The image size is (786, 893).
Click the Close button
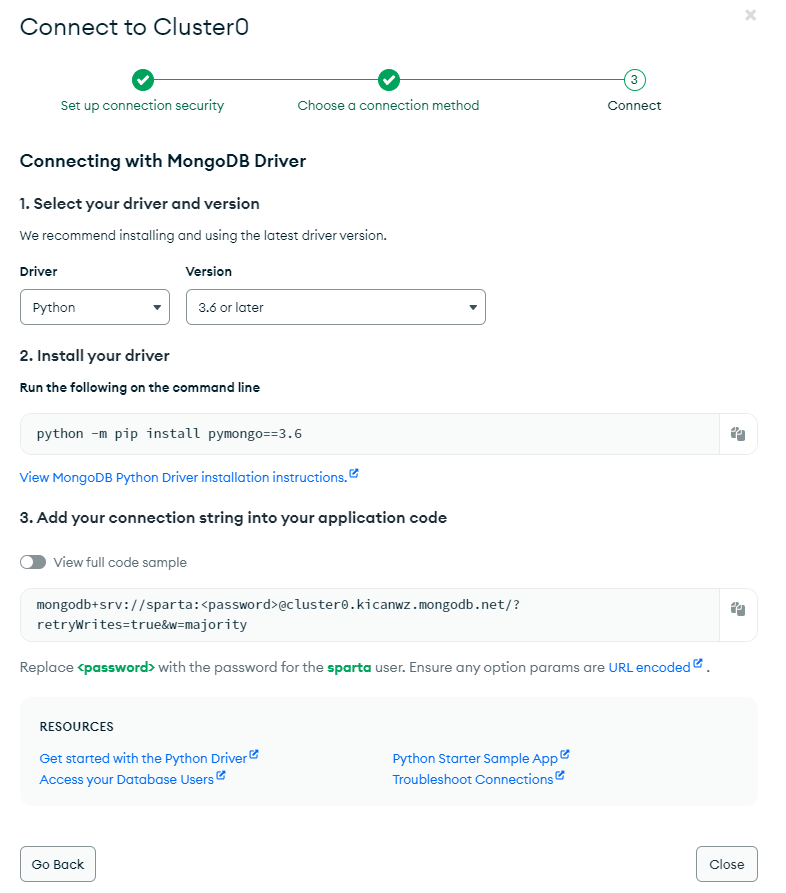[727, 864]
